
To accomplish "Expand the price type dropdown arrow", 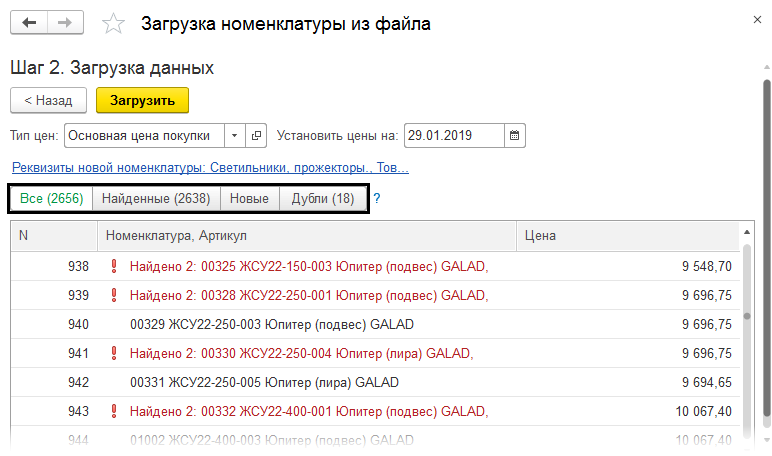I will click(x=233, y=135).
